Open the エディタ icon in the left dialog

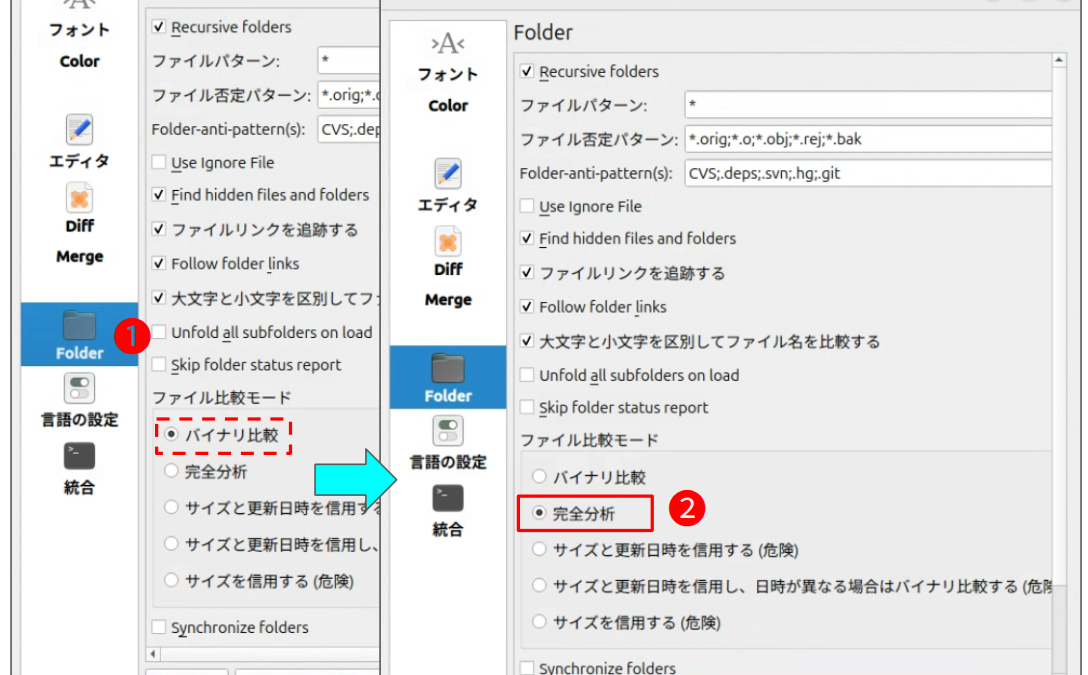tap(79, 130)
